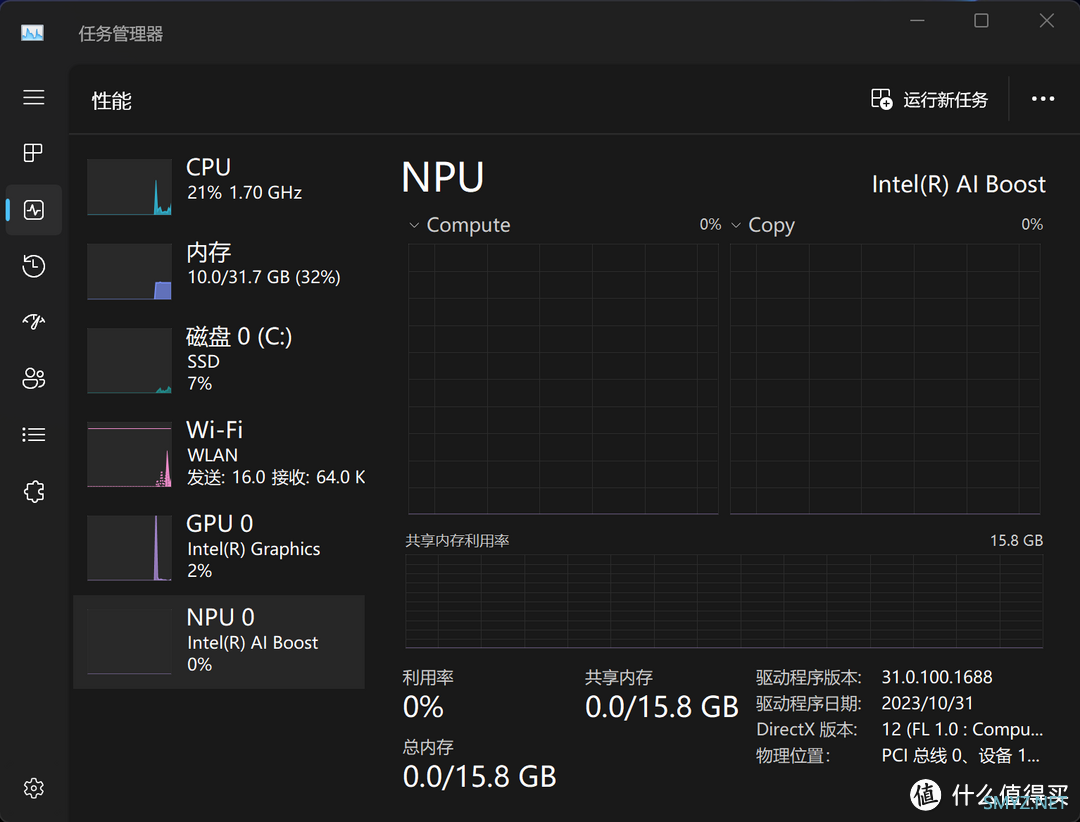This screenshot has width=1080, height=822.
Task: Expand the Compute graph dropdown
Action: (x=414, y=225)
